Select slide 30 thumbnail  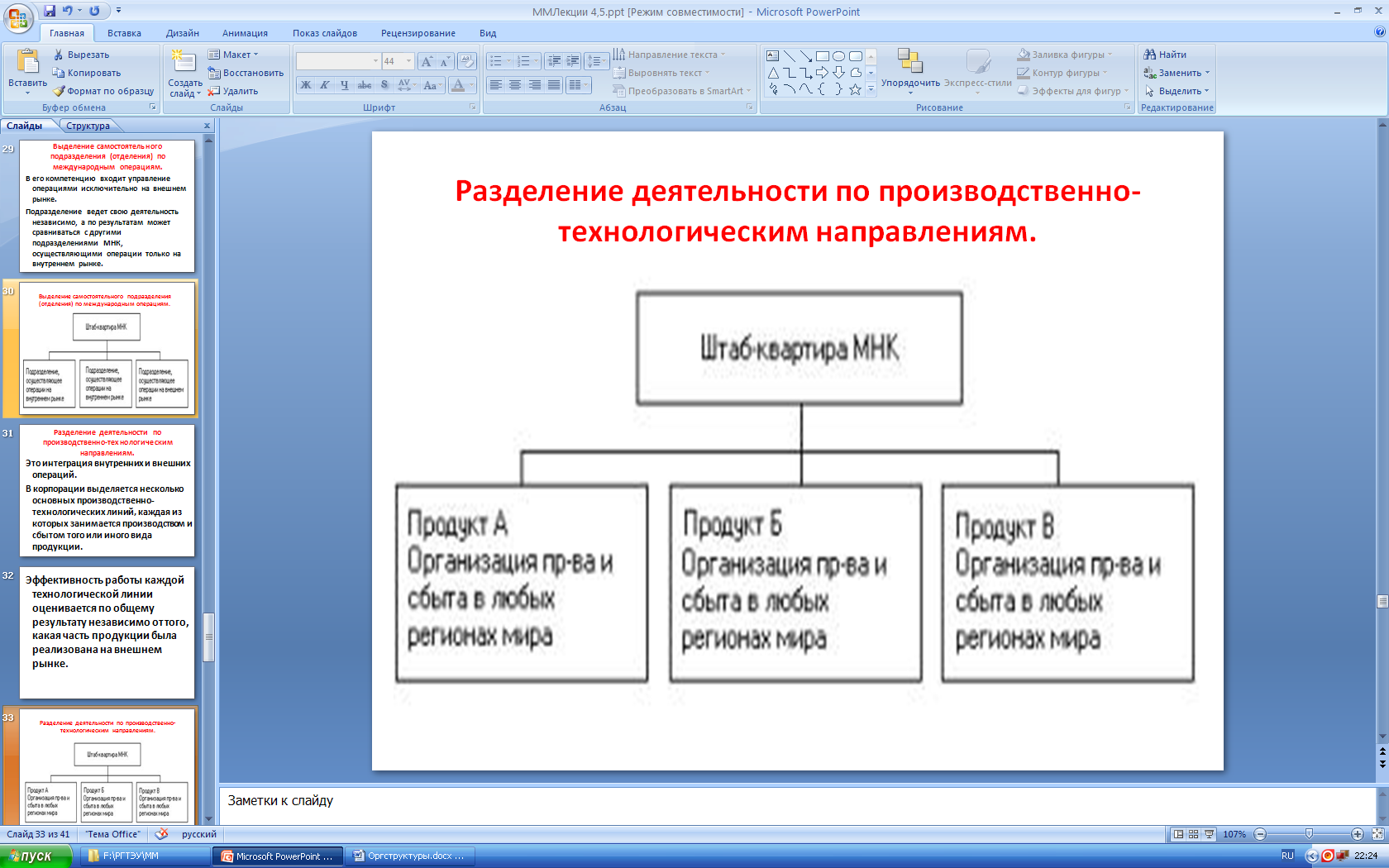tap(107, 348)
